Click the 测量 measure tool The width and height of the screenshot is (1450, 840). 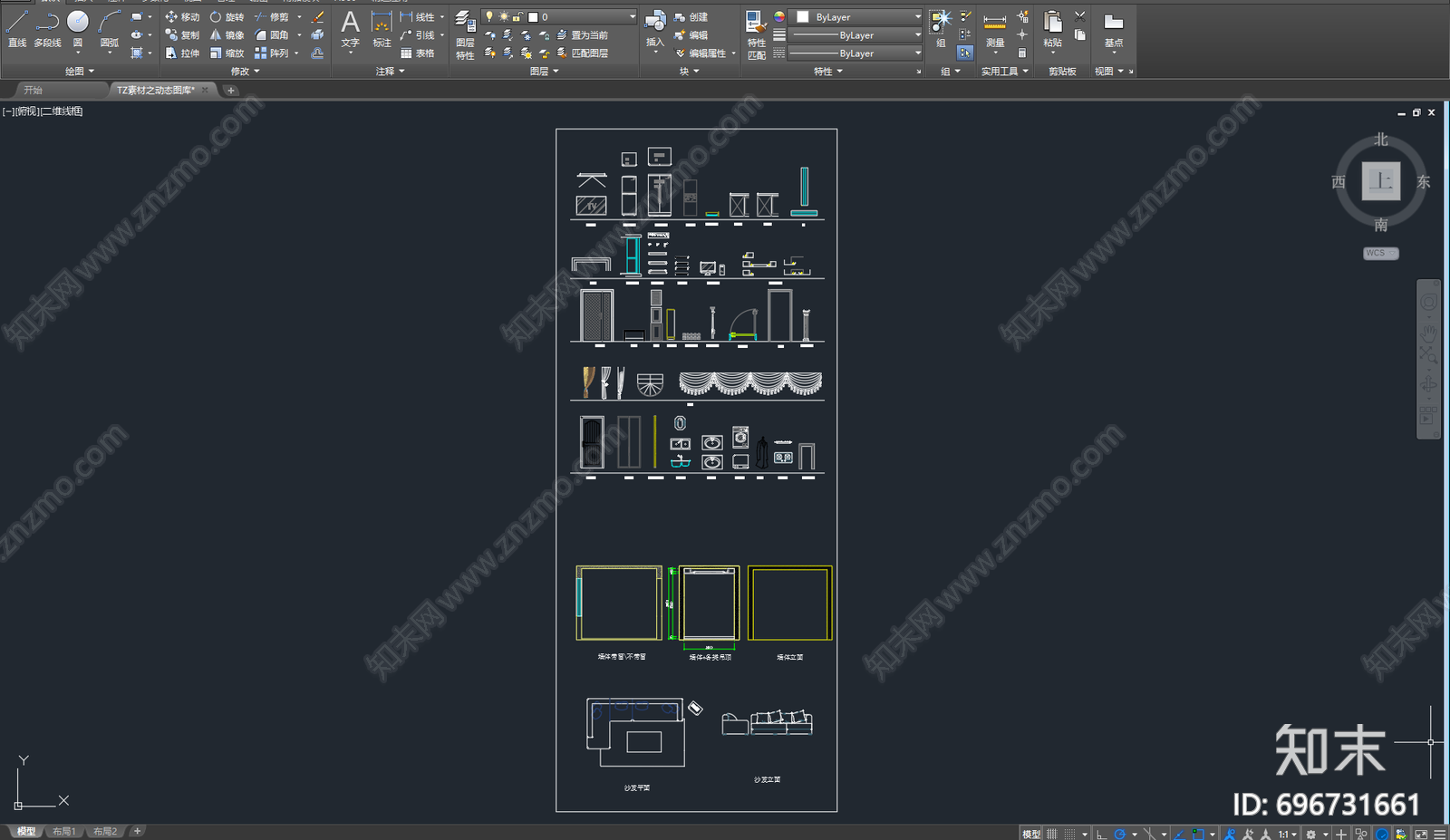(995, 32)
